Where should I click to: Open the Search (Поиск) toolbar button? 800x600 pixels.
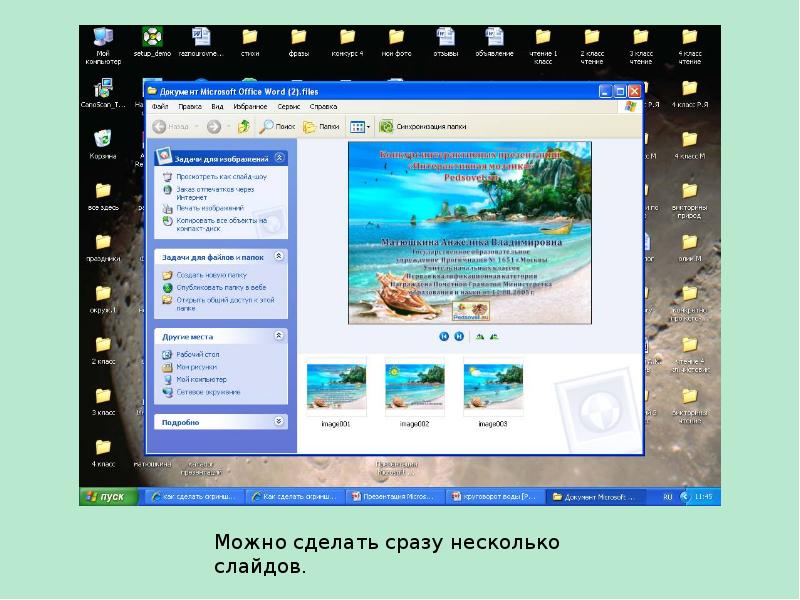(x=277, y=127)
